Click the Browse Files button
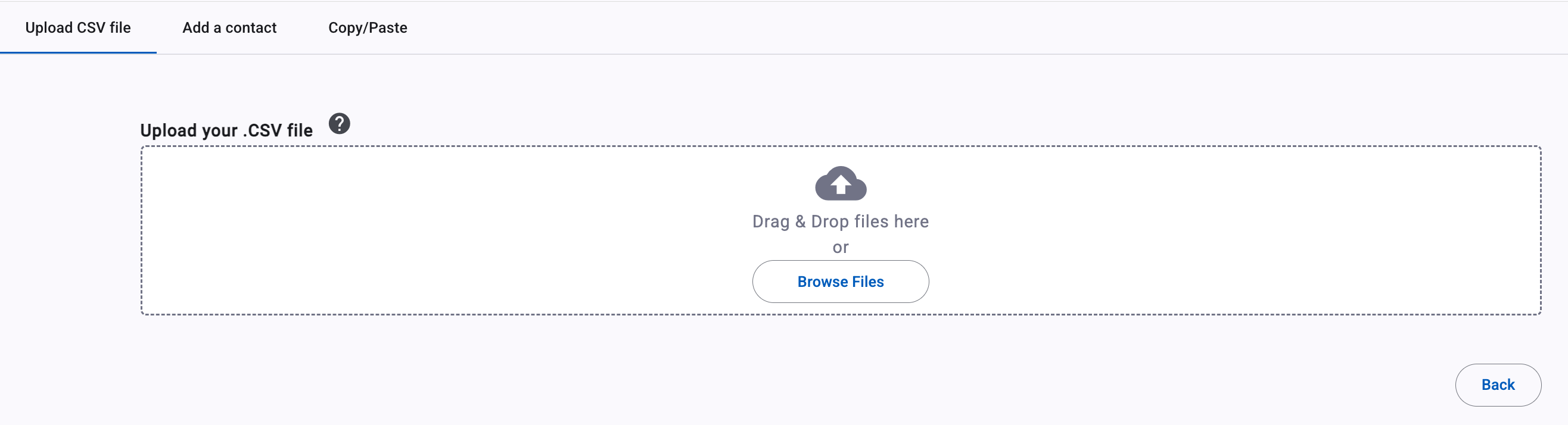The width and height of the screenshot is (1568, 425). (x=841, y=282)
